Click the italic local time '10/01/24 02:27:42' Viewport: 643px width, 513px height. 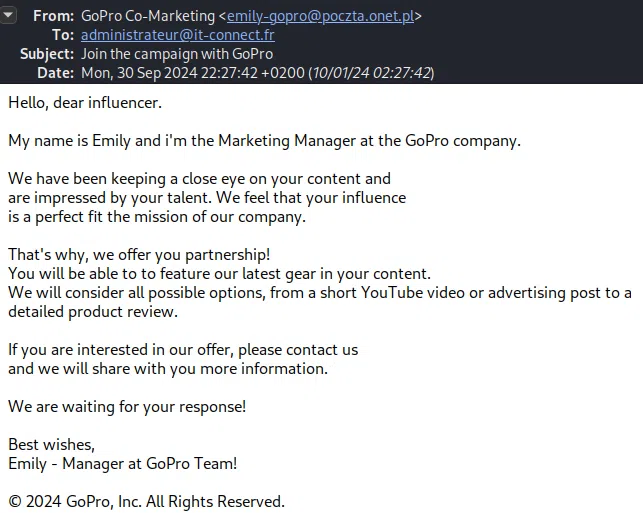click(x=371, y=73)
